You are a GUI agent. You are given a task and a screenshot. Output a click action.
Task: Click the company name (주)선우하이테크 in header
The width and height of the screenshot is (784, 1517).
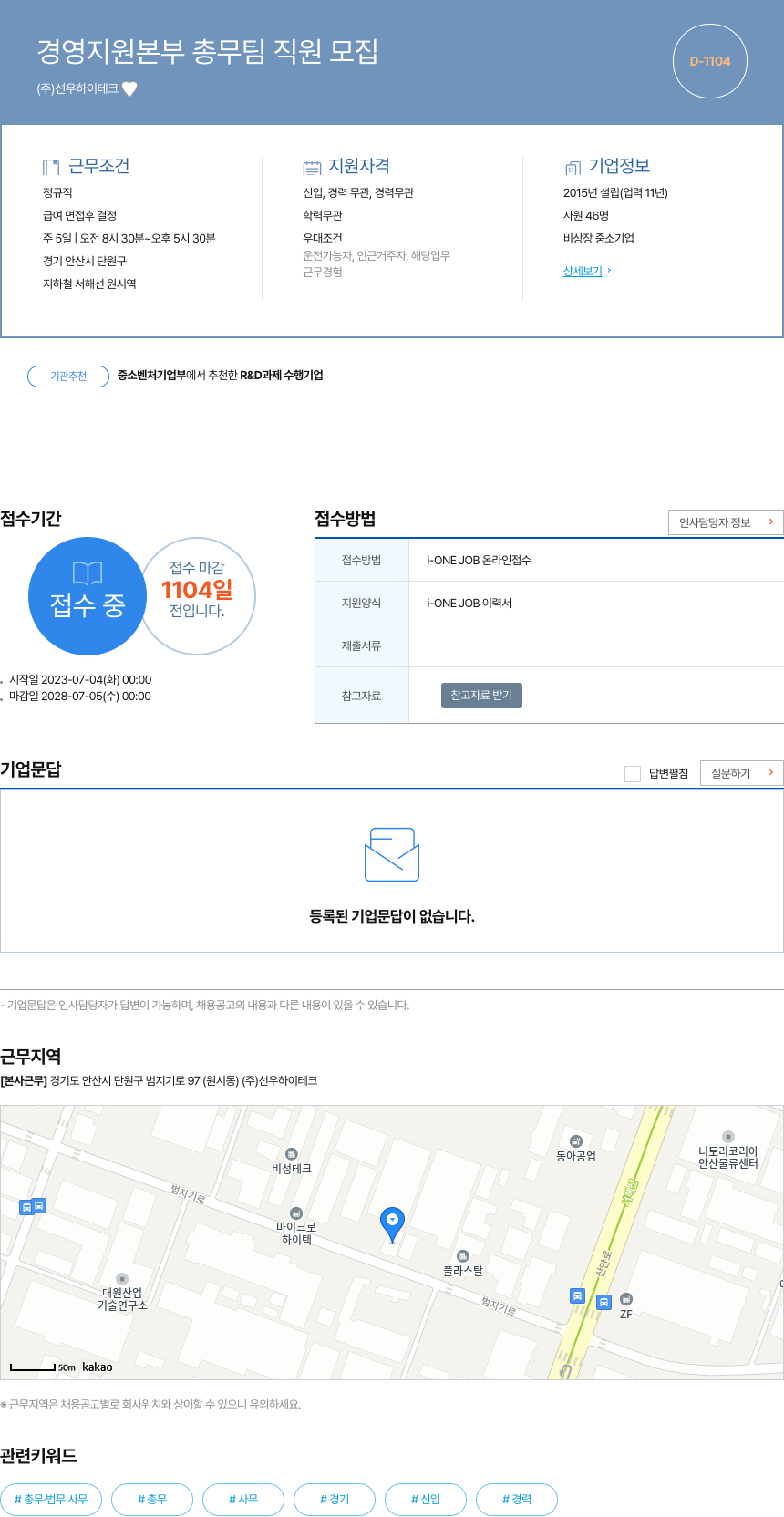pyautogui.click(x=77, y=88)
